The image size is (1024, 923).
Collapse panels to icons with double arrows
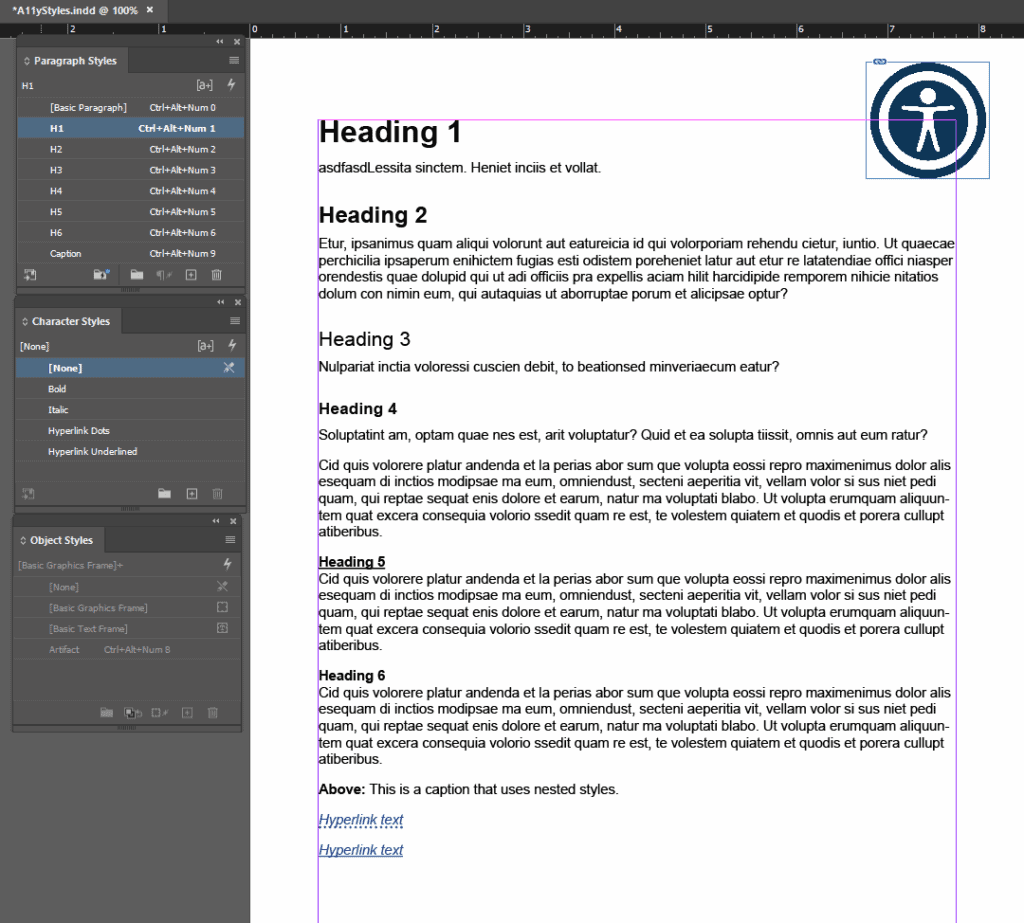click(x=220, y=42)
